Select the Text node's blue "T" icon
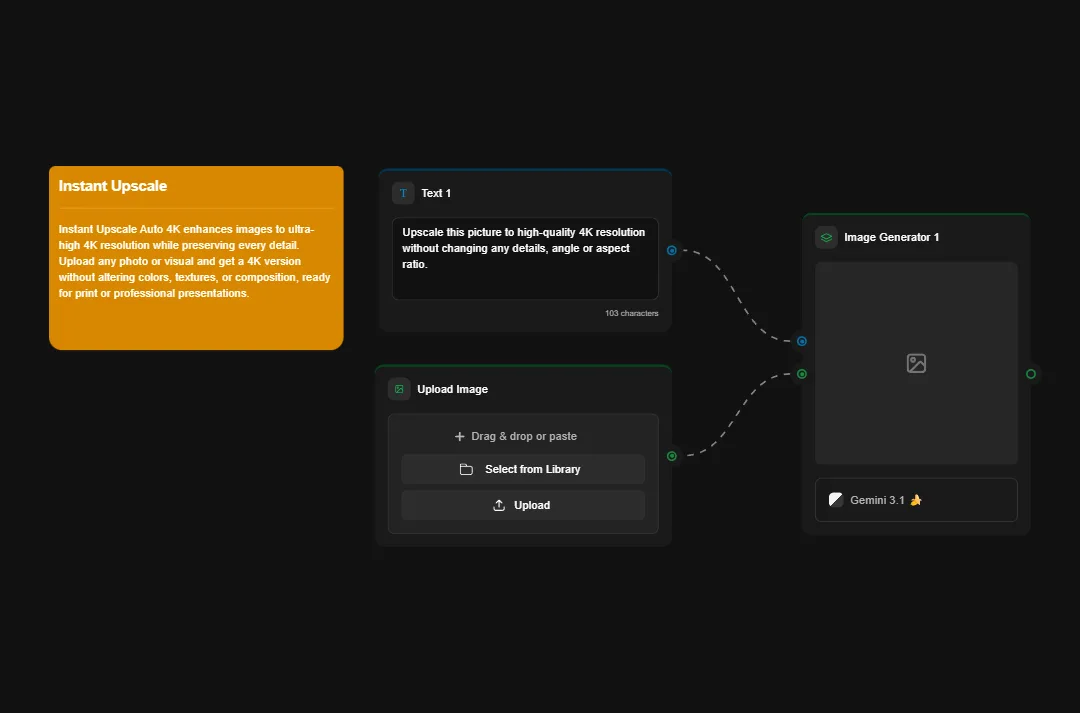This screenshot has width=1080, height=713. click(x=403, y=193)
